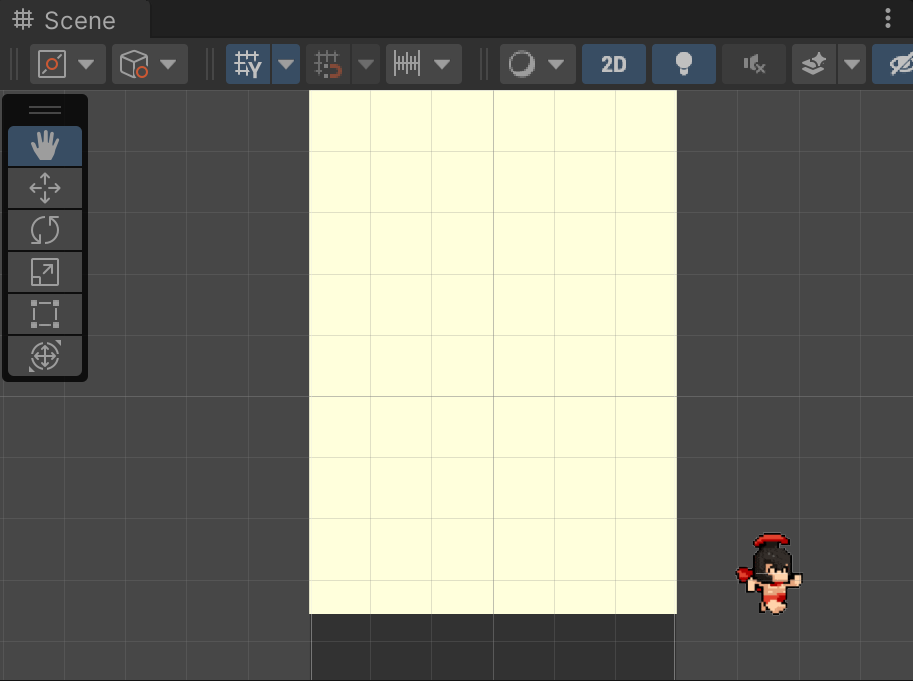Select the Rotate tool
Screen dimensions: 913x681
pyautogui.click(x=45, y=230)
